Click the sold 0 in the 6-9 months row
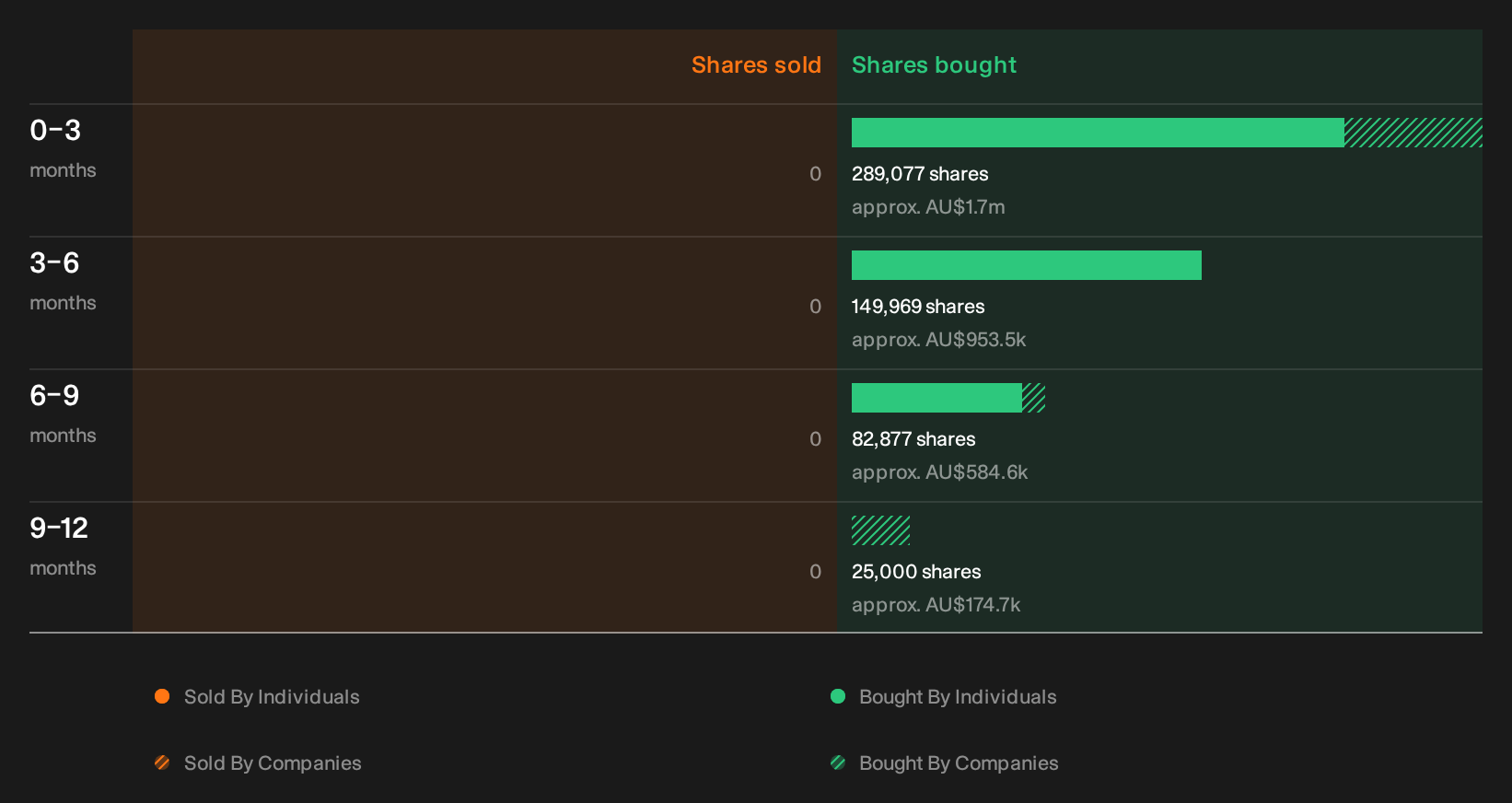The image size is (1512, 803). click(x=815, y=439)
